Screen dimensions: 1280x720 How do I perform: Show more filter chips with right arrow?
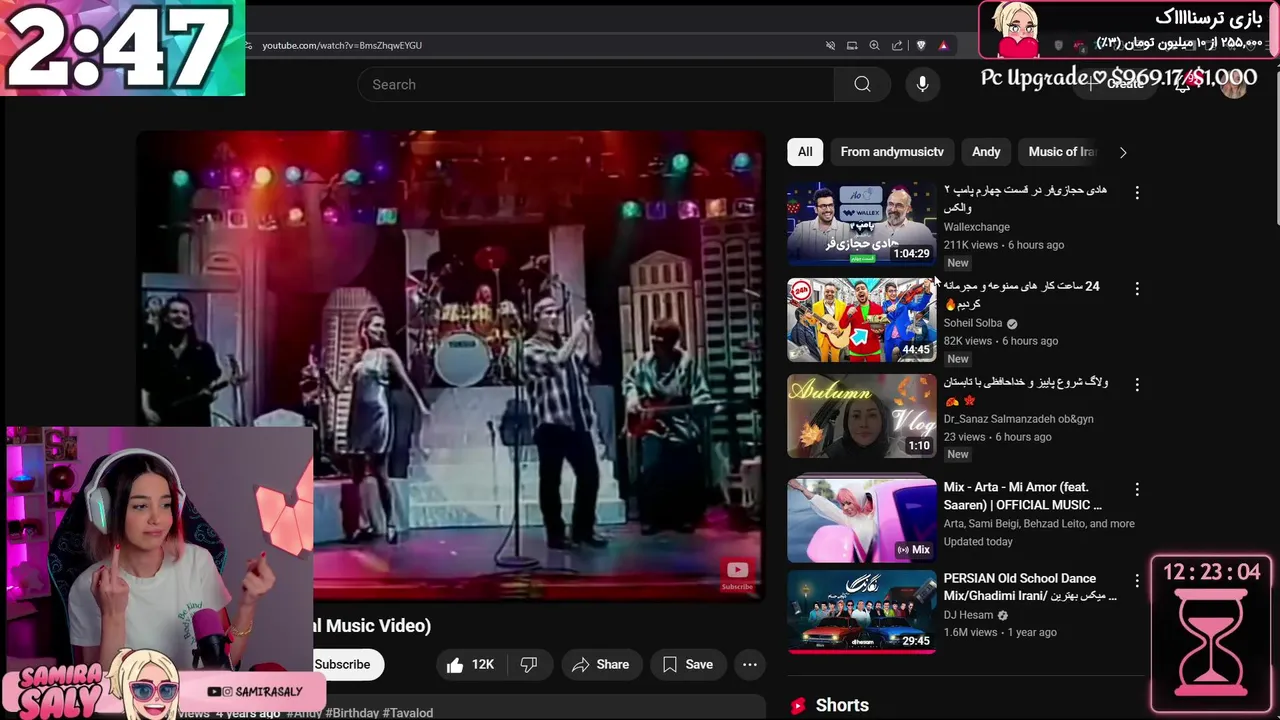tap(1123, 152)
